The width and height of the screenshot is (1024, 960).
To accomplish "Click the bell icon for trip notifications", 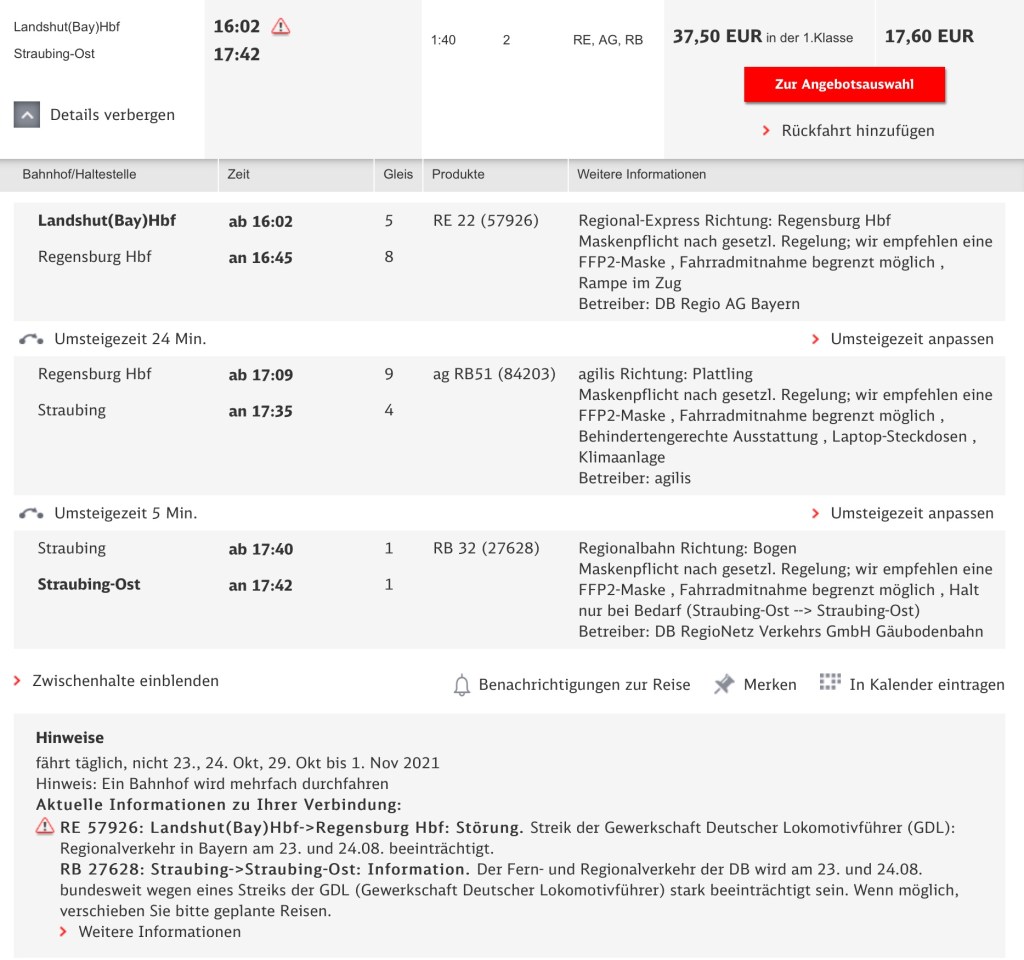I will (x=462, y=685).
